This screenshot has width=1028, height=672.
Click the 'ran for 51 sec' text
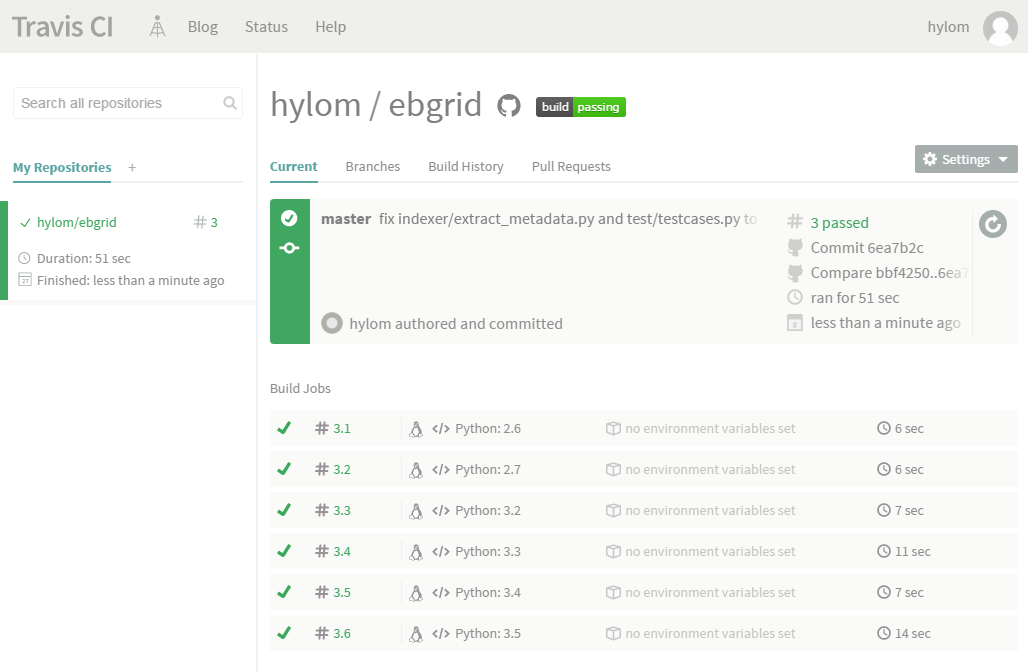(855, 298)
